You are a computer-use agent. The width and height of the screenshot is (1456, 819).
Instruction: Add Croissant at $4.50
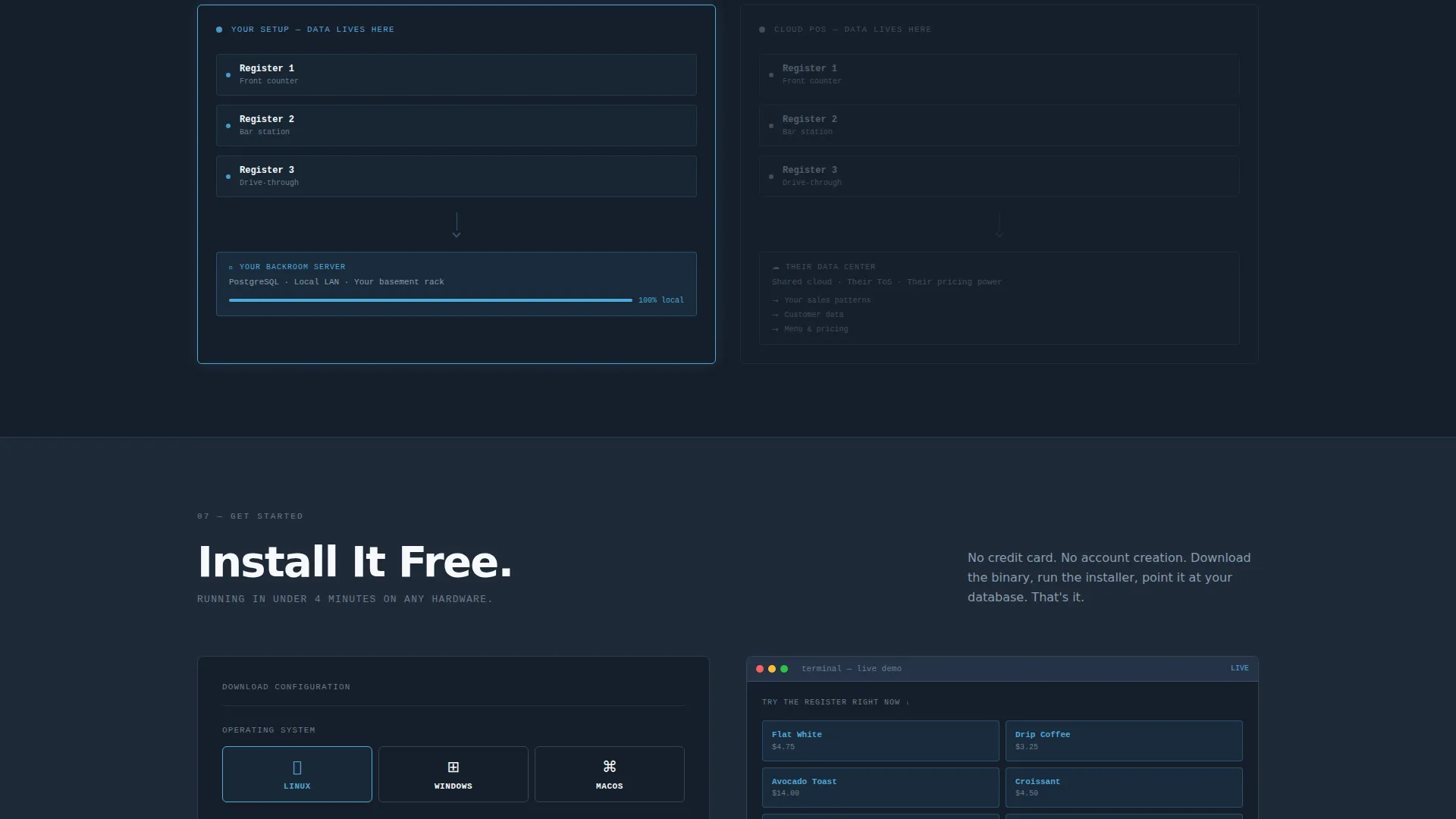coord(1124,787)
